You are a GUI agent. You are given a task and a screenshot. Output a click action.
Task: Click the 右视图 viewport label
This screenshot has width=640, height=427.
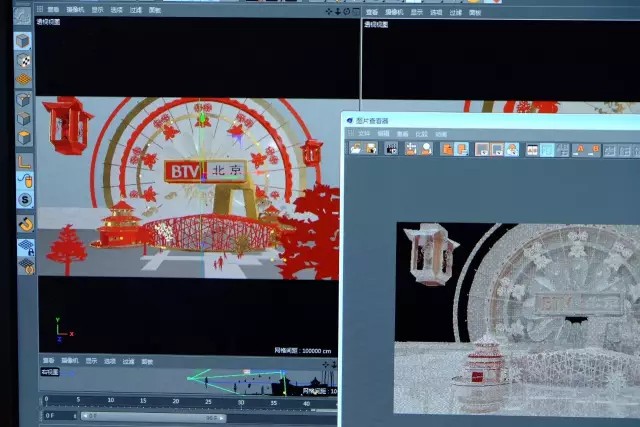click(x=50, y=372)
